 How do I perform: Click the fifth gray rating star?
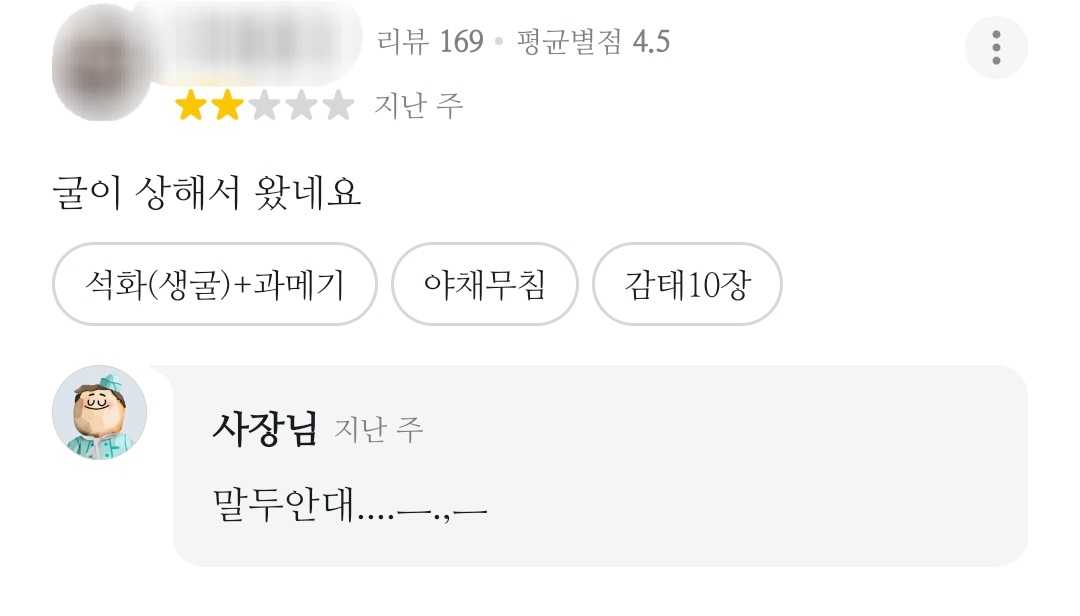click(x=338, y=105)
